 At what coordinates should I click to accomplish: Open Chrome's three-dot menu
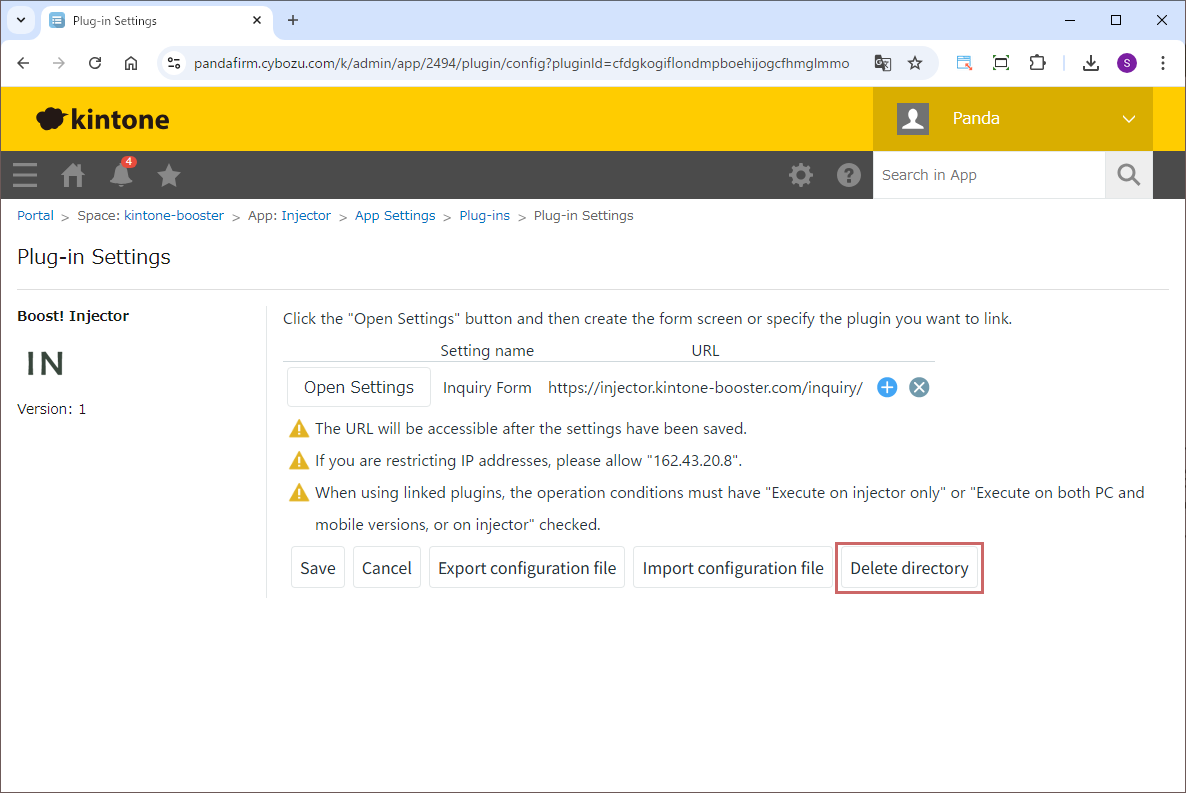(1163, 63)
